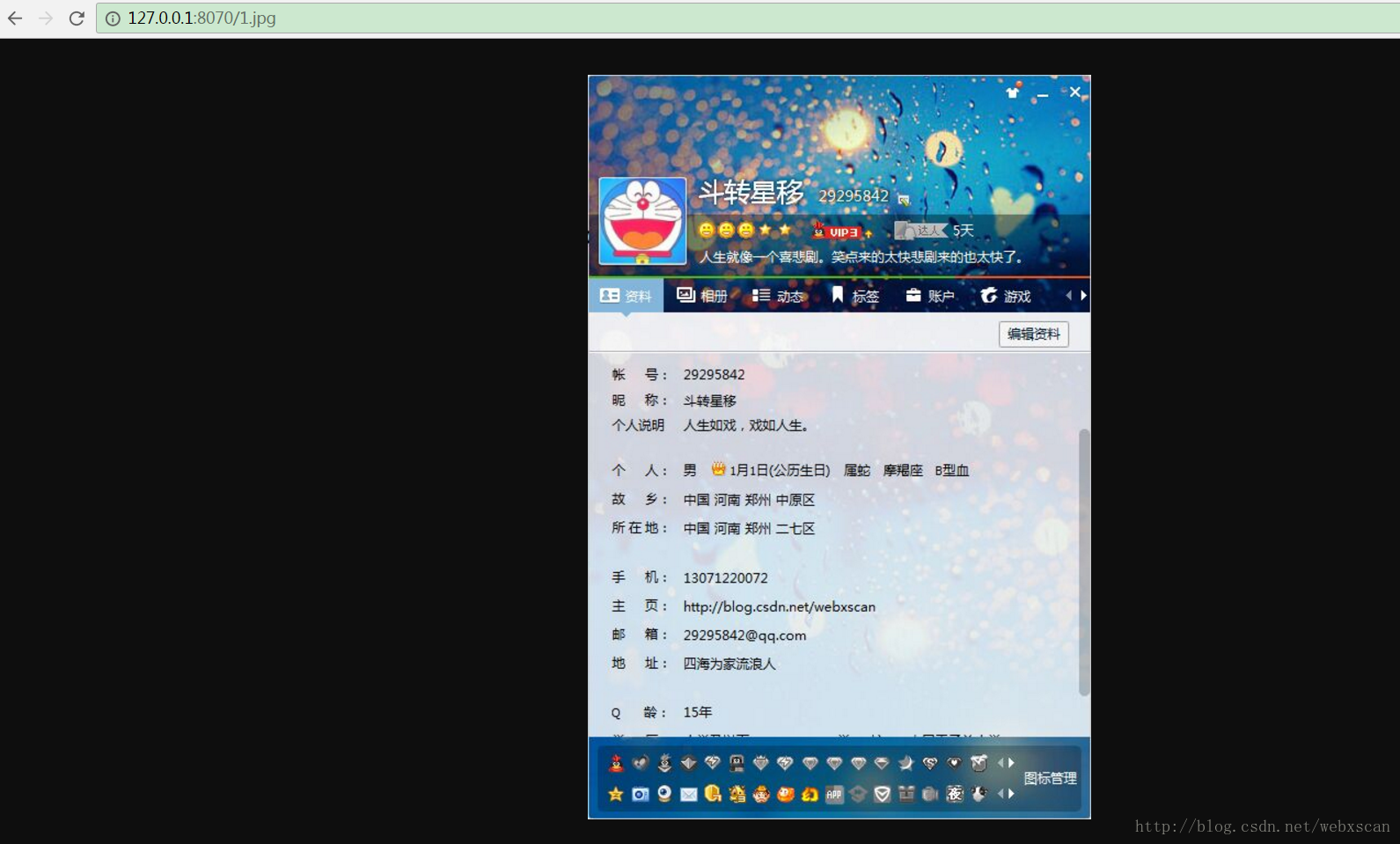Open the 游戏 games tab

coord(1006,296)
